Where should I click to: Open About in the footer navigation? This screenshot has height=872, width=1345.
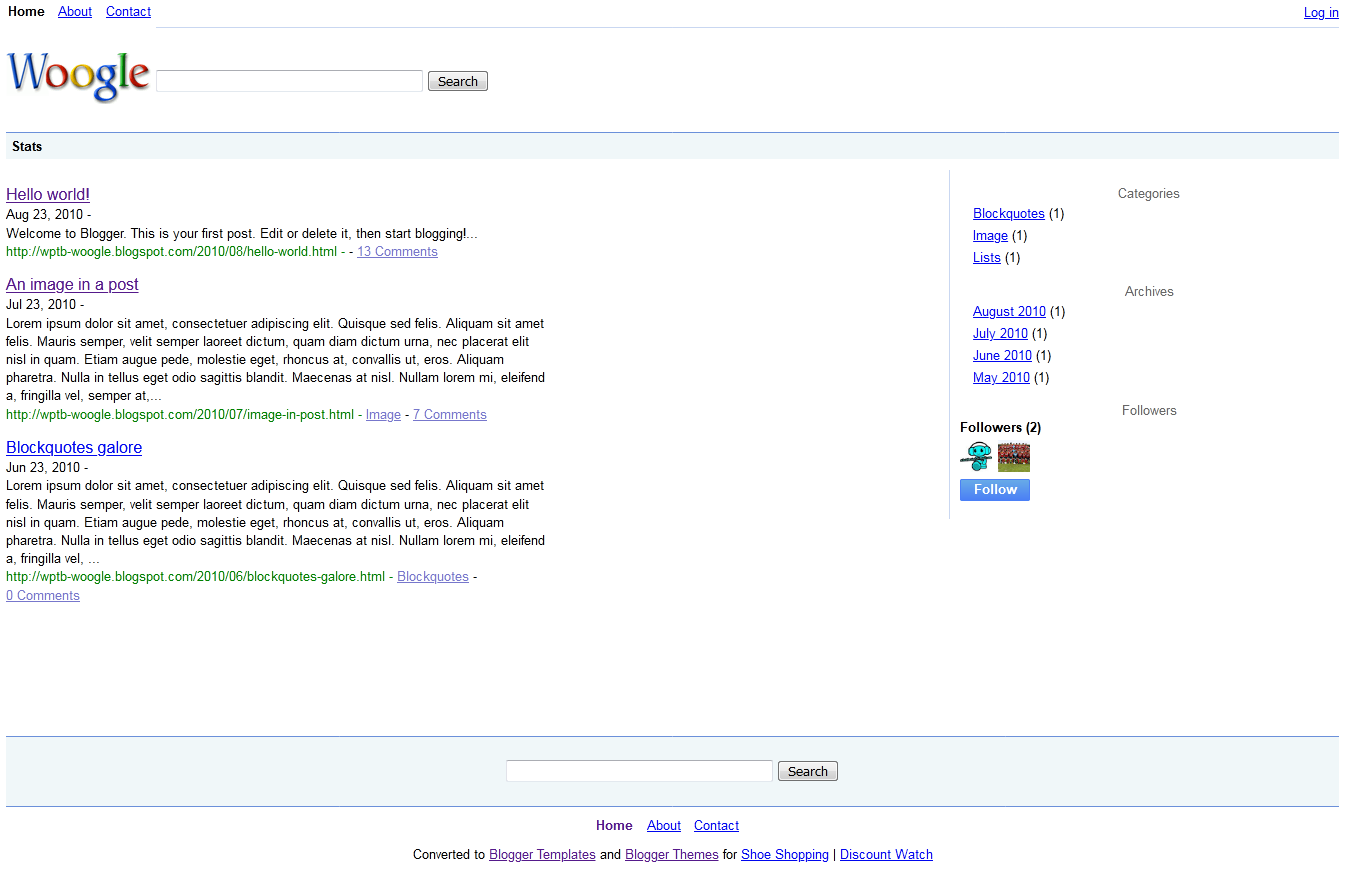click(664, 826)
